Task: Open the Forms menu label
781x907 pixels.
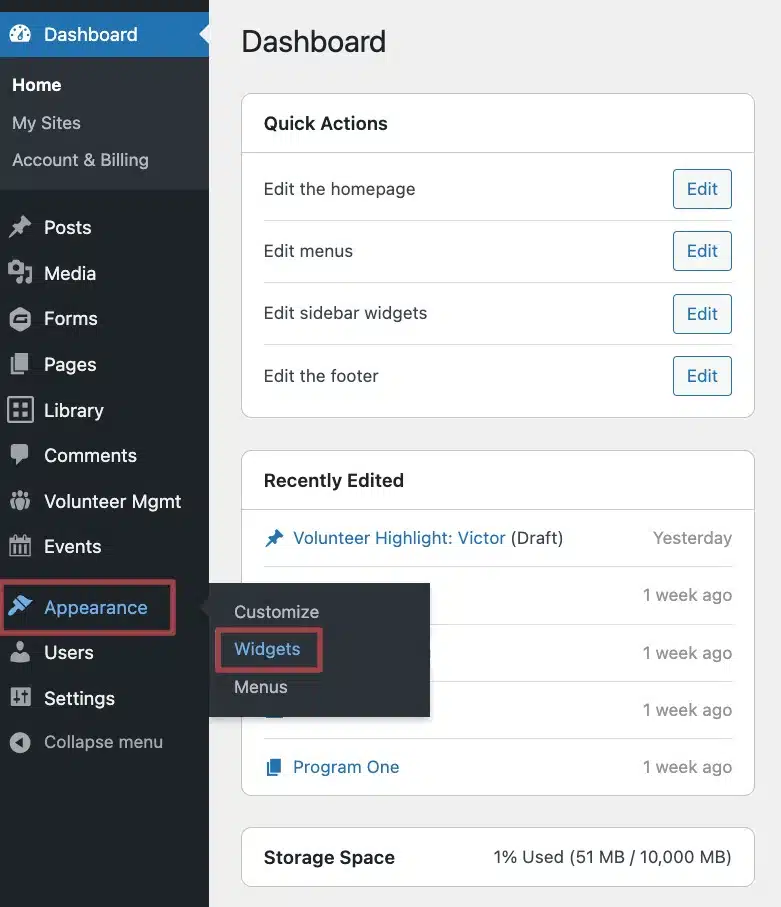Action: point(71,319)
